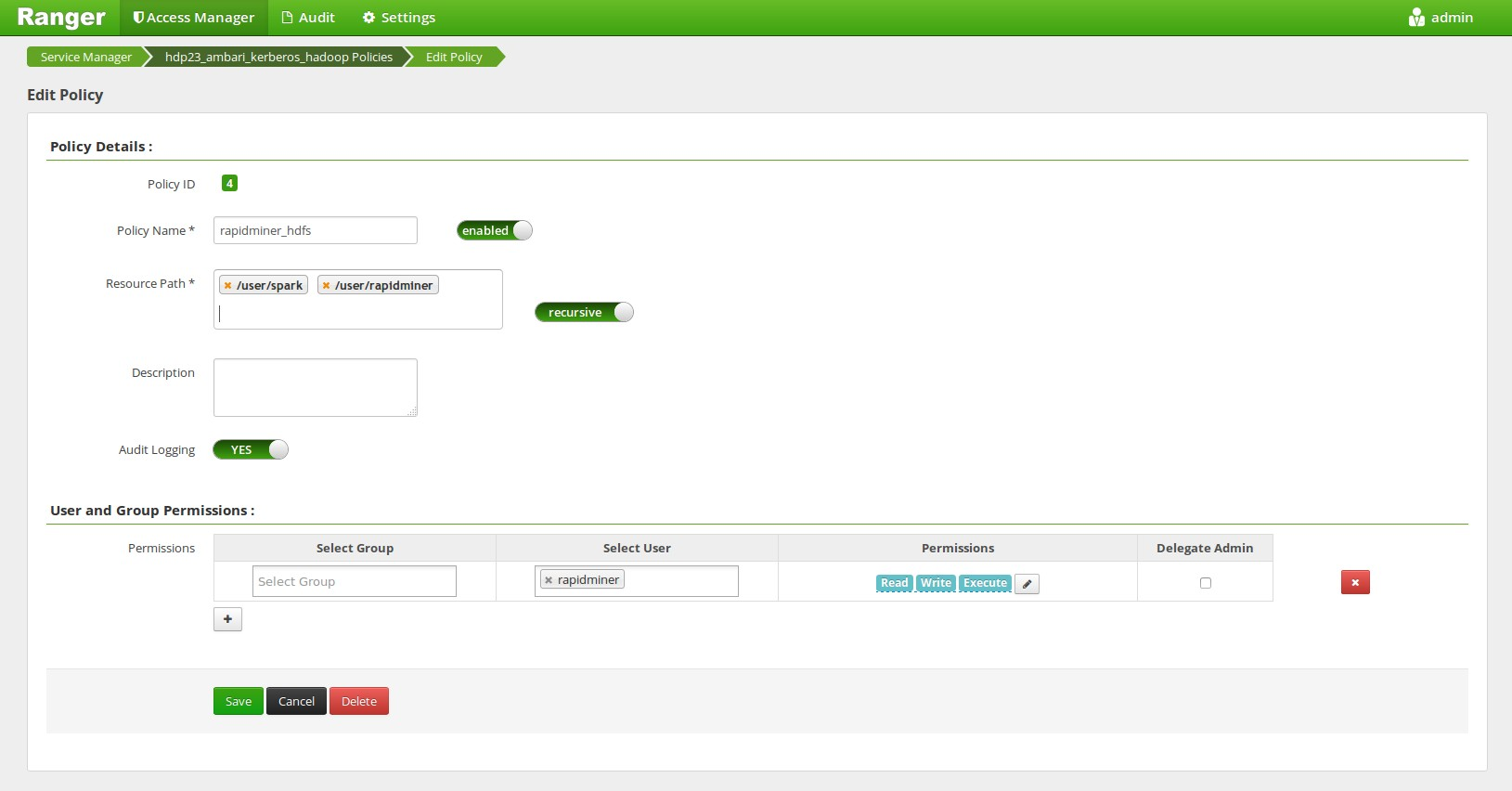This screenshot has width=1512, height=791.
Task: Delete the permission row with red X
Action: [x=1354, y=582]
